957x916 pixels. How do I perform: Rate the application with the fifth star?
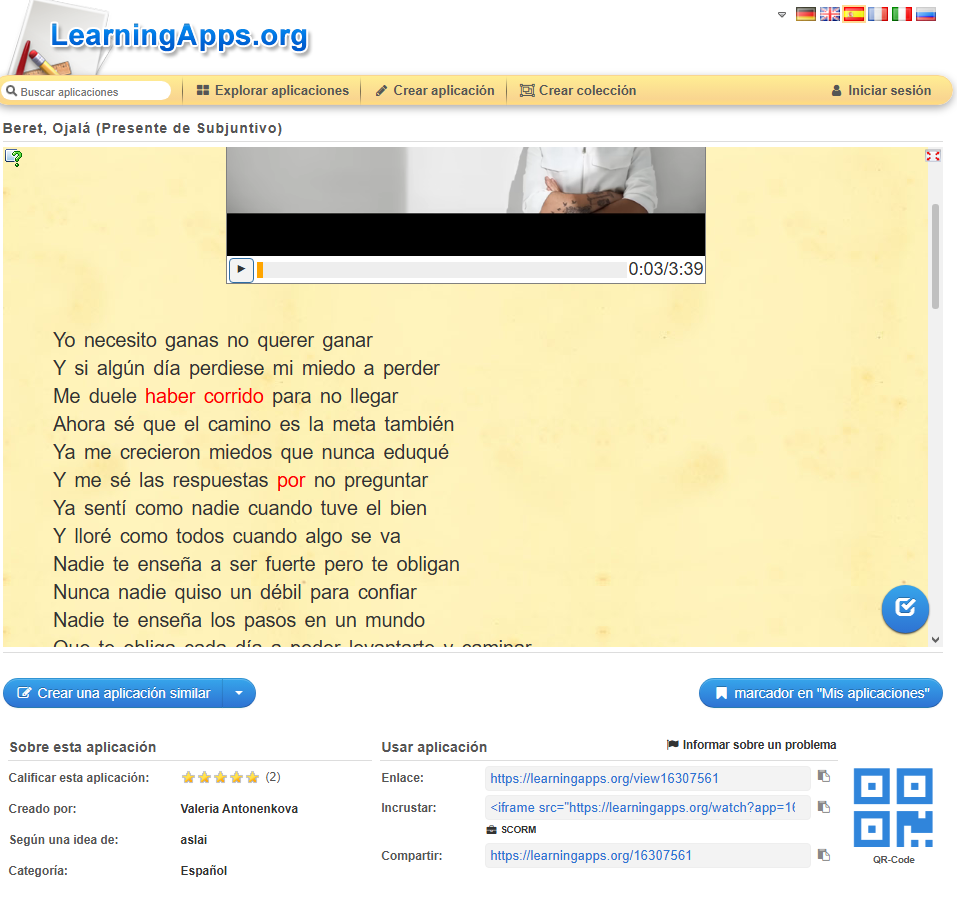[x=253, y=778]
